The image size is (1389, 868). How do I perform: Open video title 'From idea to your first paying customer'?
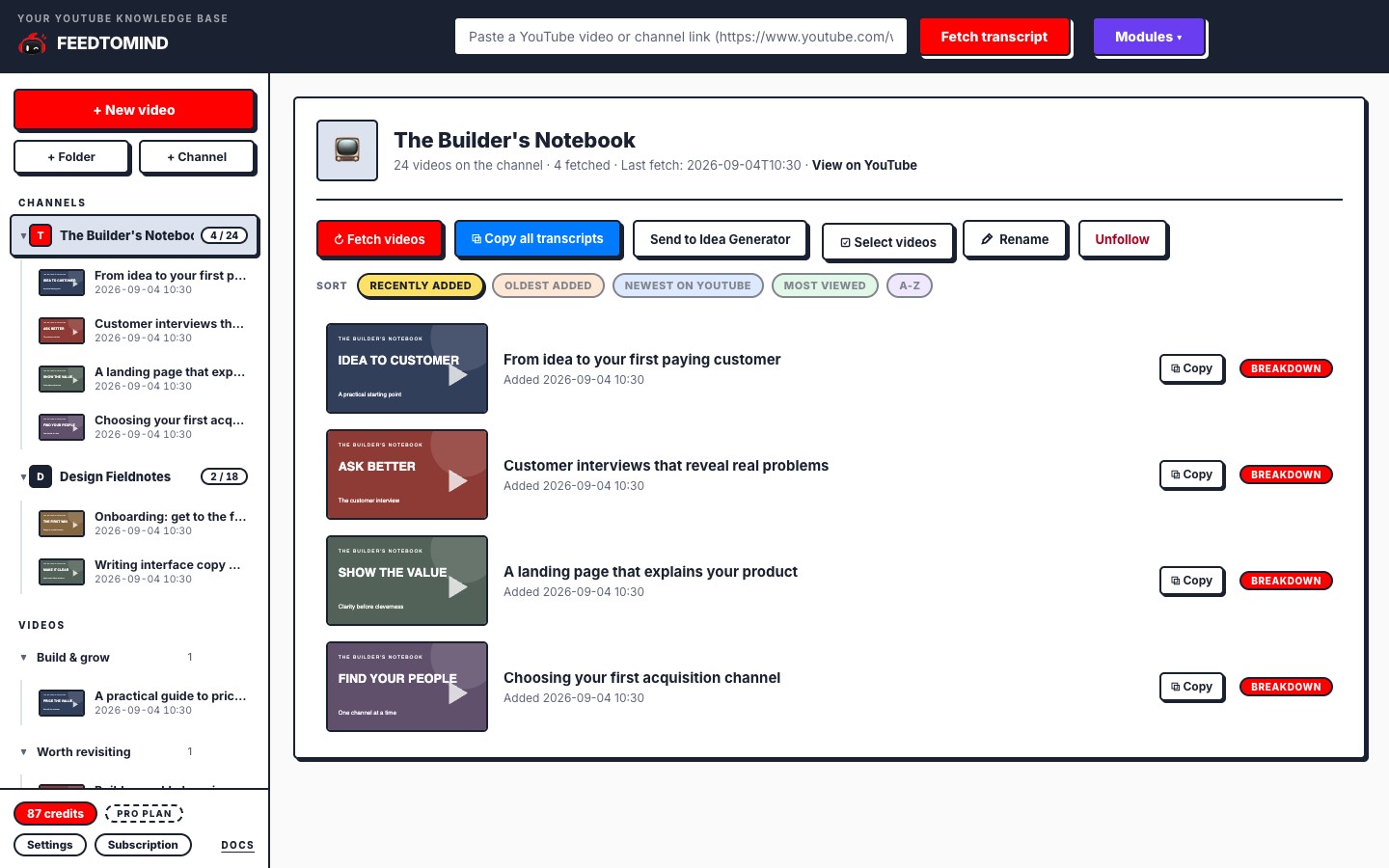point(641,360)
